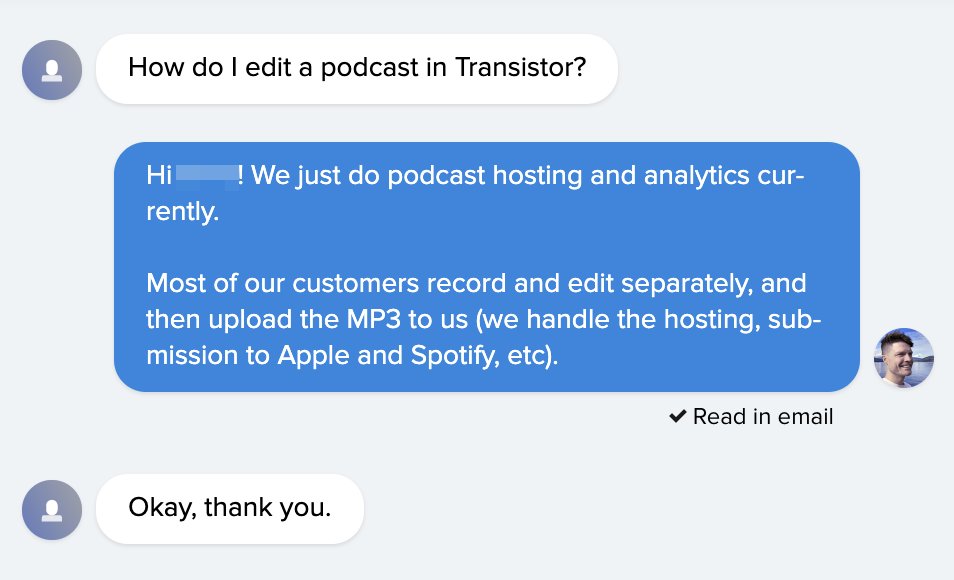Click "podcast hosting" in the agent reply
The width and height of the screenshot is (954, 580).
458,177
